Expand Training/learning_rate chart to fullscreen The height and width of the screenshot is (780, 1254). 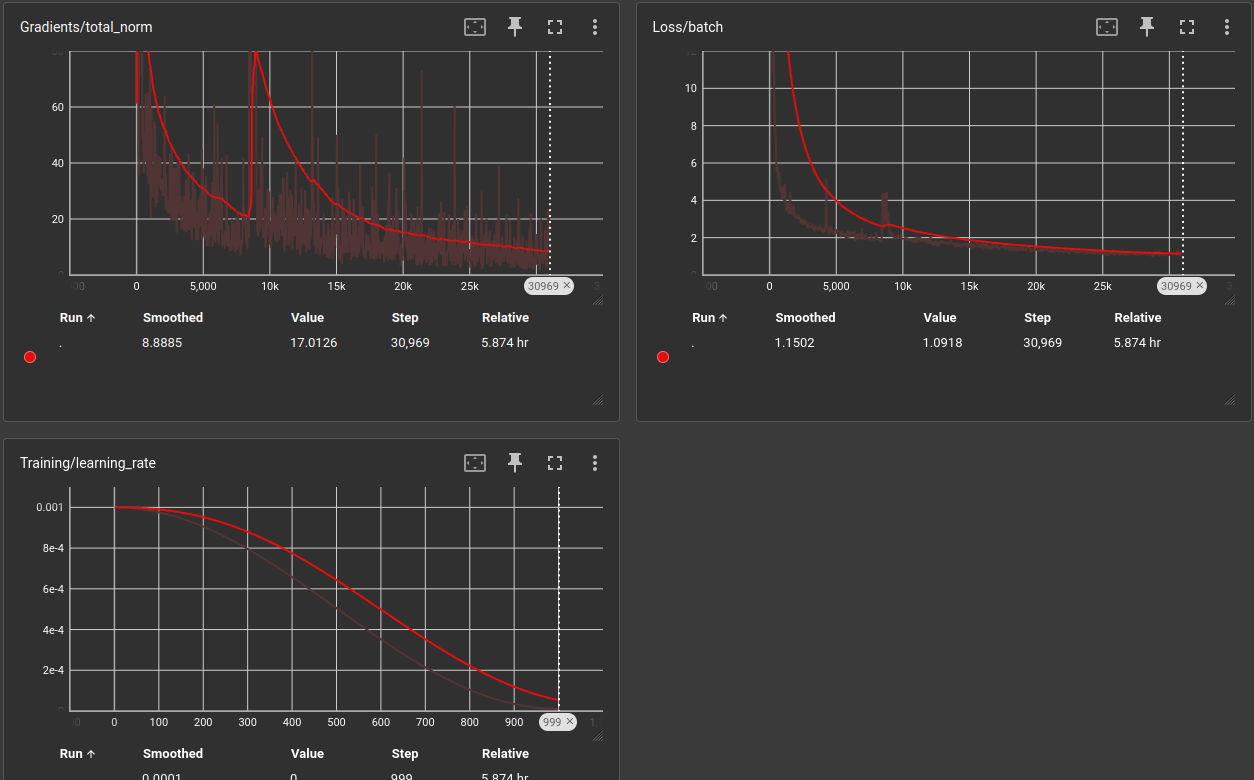(x=554, y=463)
